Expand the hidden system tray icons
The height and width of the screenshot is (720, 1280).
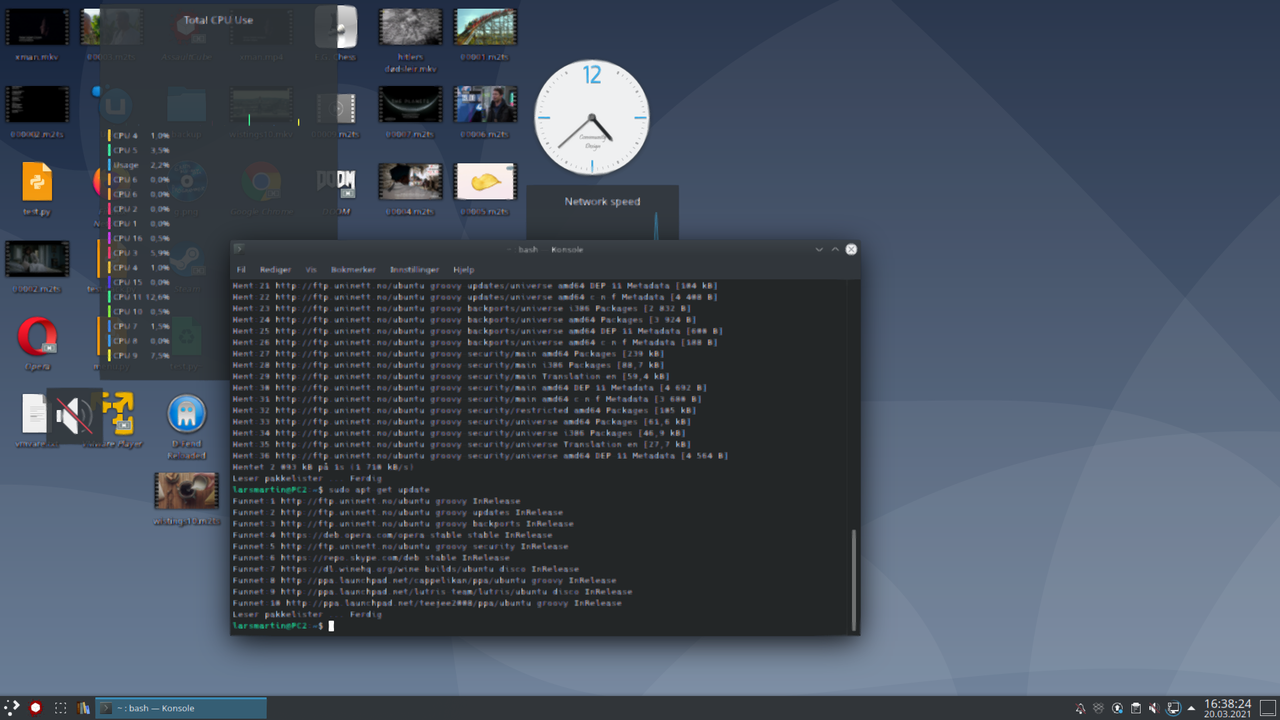pyautogui.click(x=1189, y=707)
